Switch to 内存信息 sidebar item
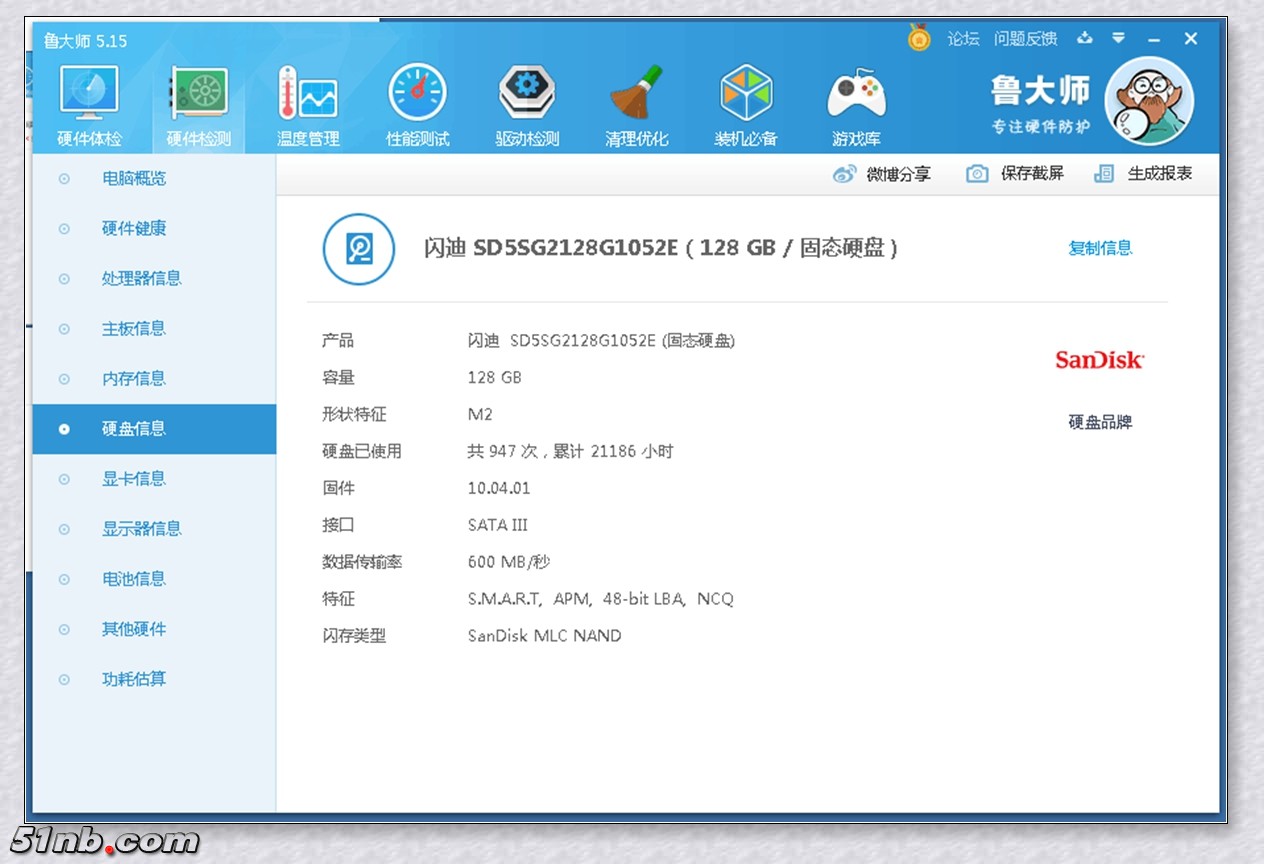Screen dimensions: 1264x864 click(x=134, y=378)
